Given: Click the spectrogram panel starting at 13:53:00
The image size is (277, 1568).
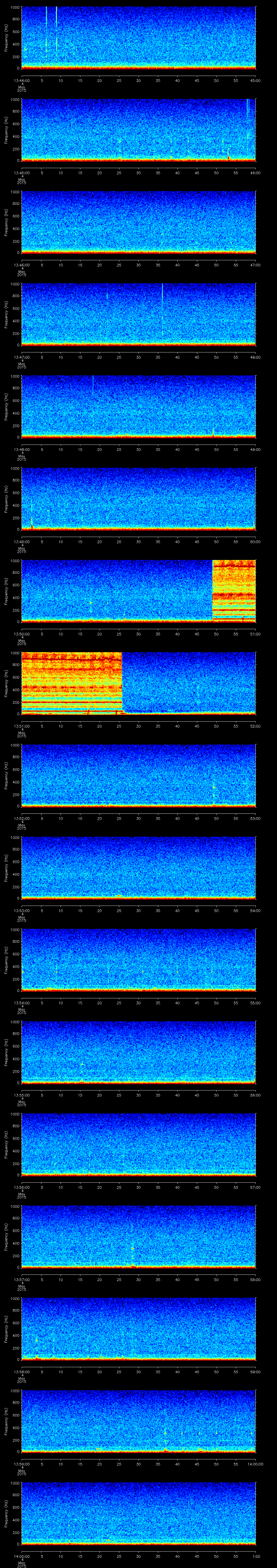Looking at the screenshot, I should coord(138,867).
